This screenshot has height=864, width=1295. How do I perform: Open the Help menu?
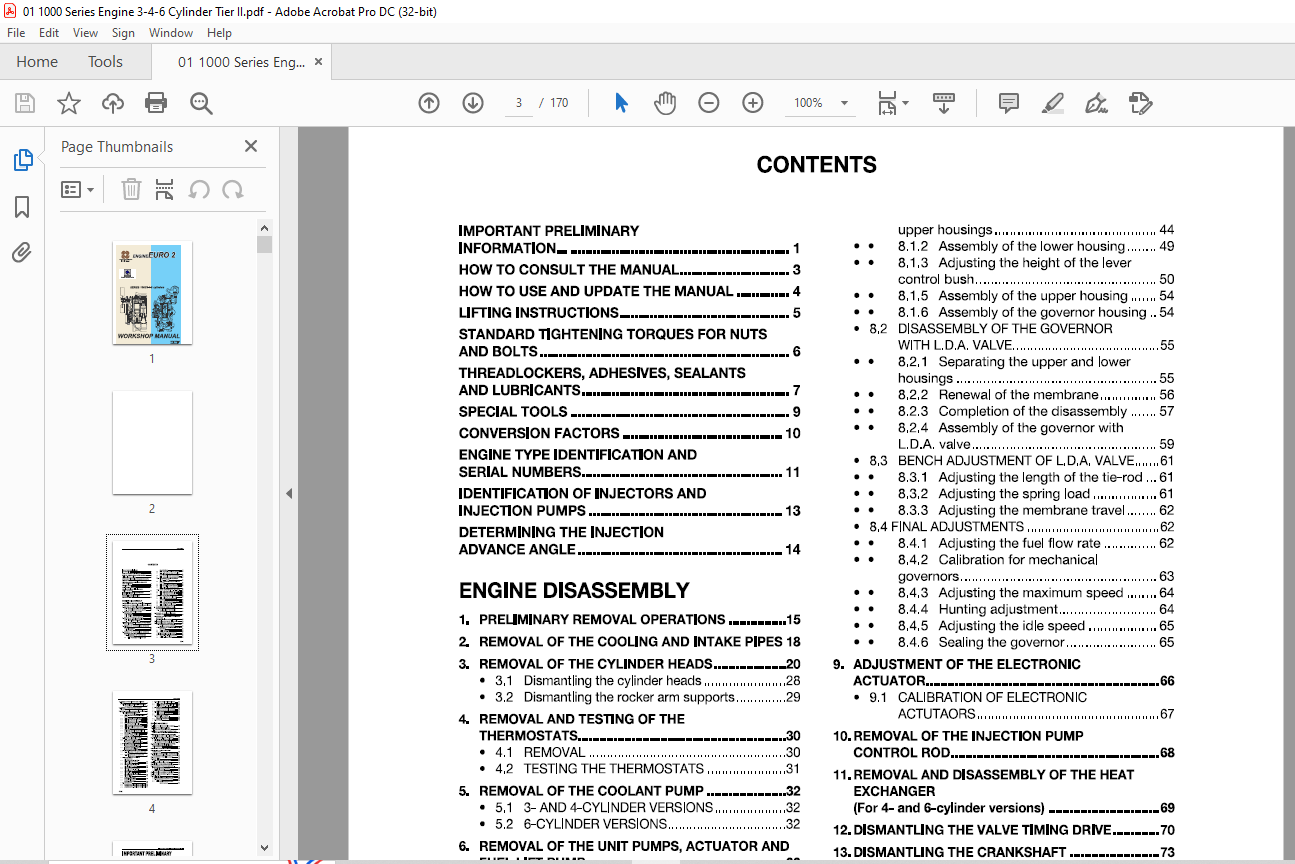tap(219, 33)
